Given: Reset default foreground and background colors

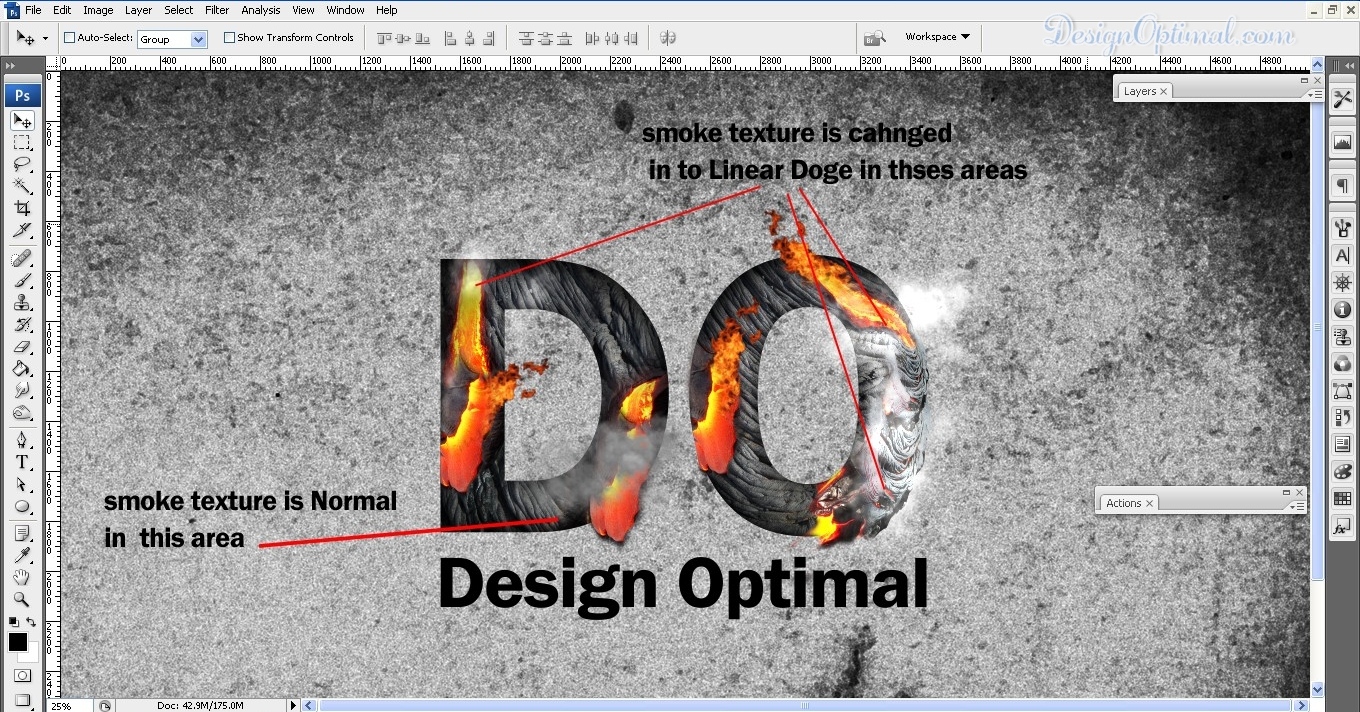Looking at the screenshot, I should [13, 622].
